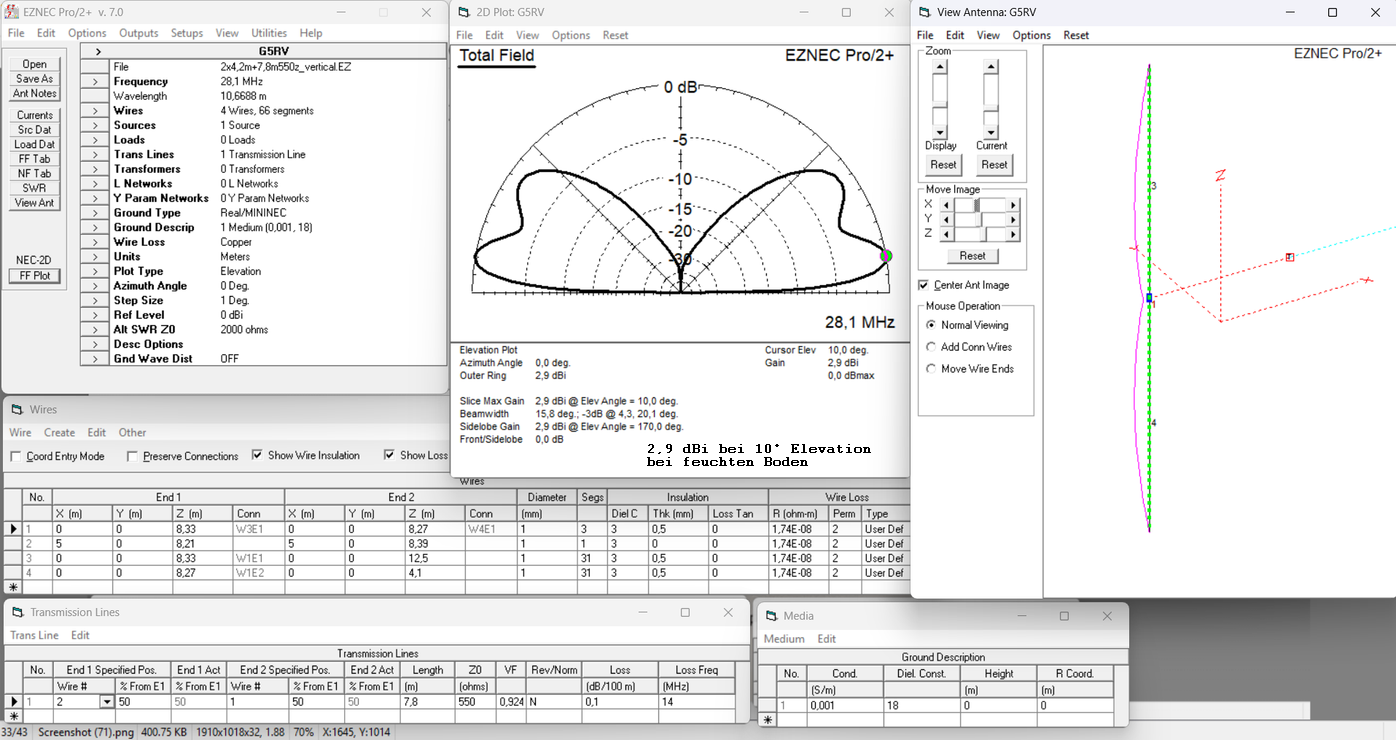Click the Transmission Lines window title icon
Image resolution: width=1396 pixels, height=740 pixels.
click(16, 612)
